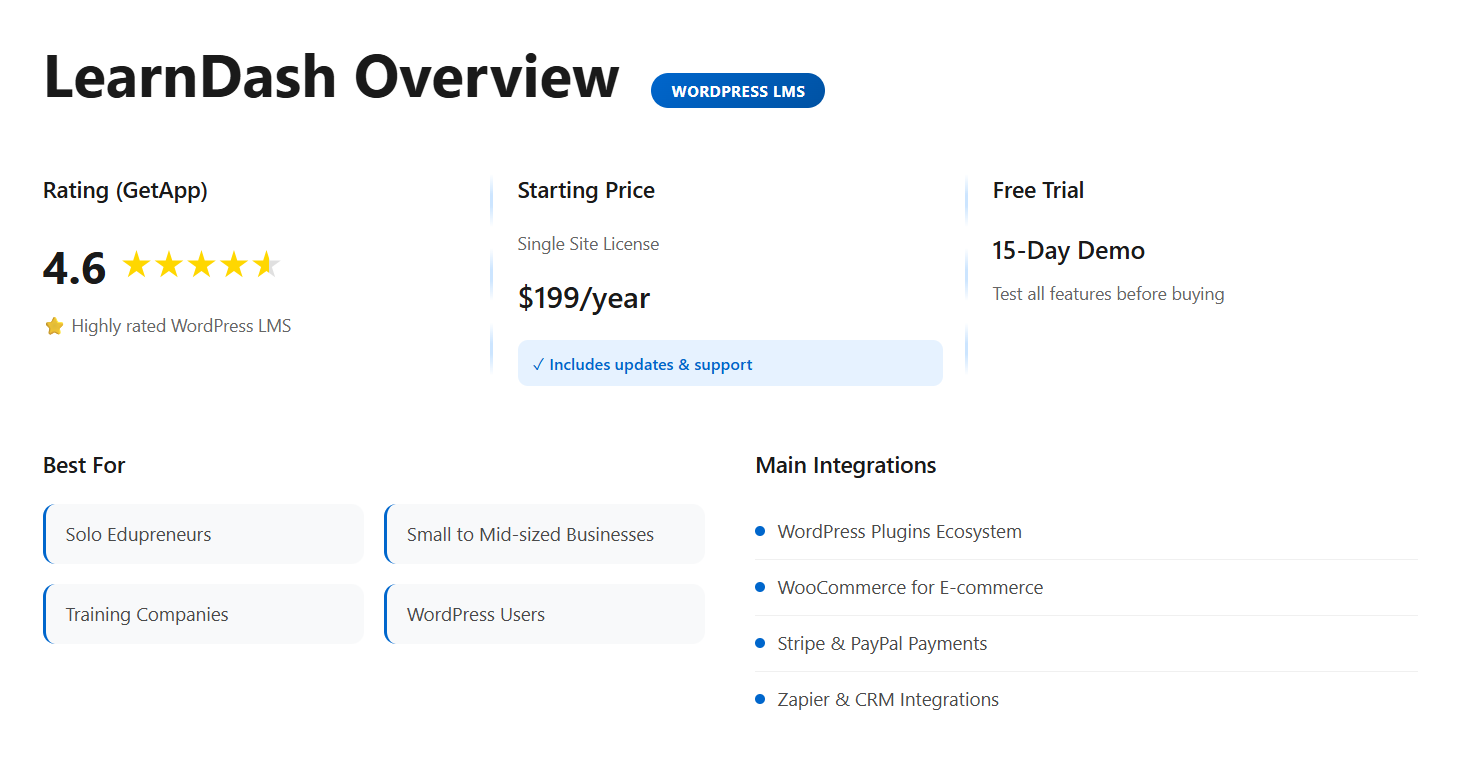Click Stripe & PayPal Payments list item
The width and height of the screenshot is (1457, 762).
coord(1087,644)
